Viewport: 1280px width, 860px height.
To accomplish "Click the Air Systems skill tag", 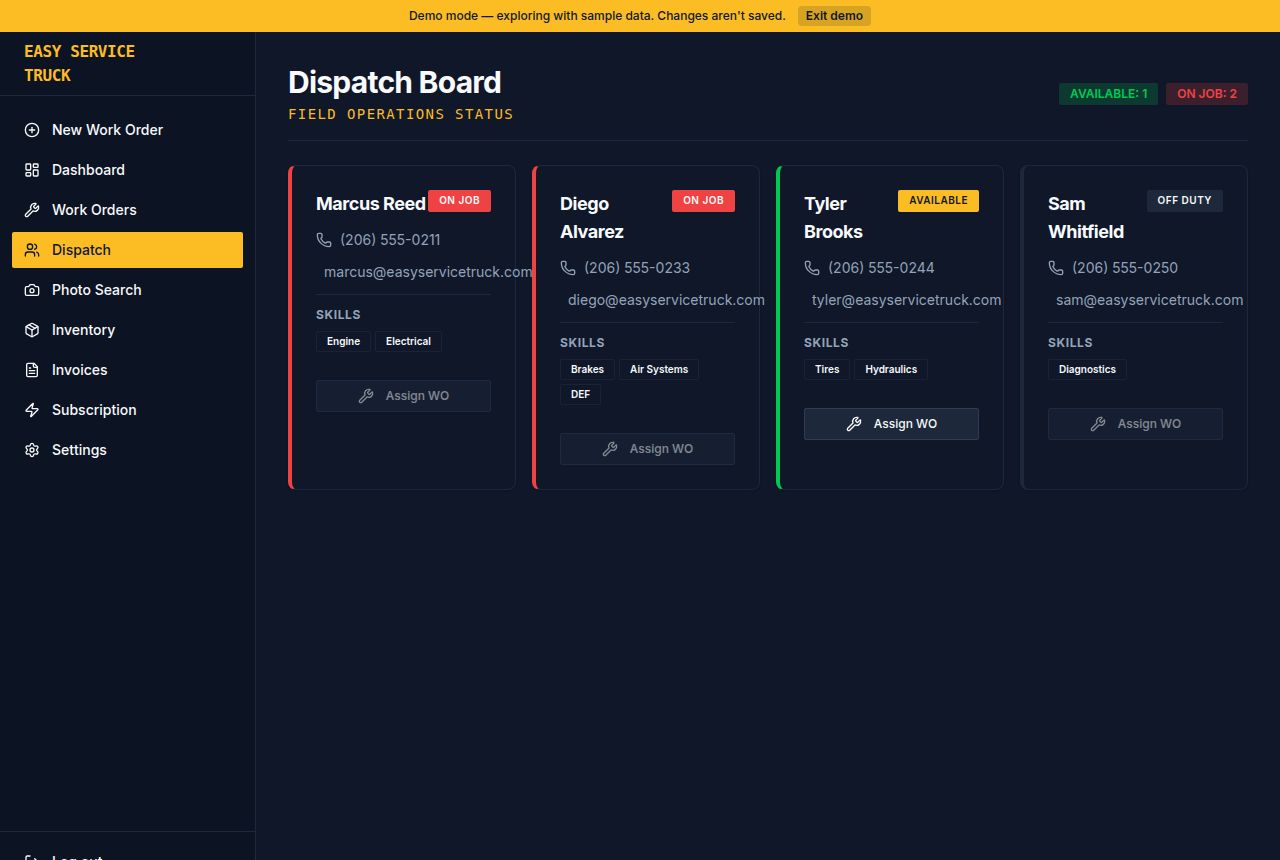I will coord(659,370).
